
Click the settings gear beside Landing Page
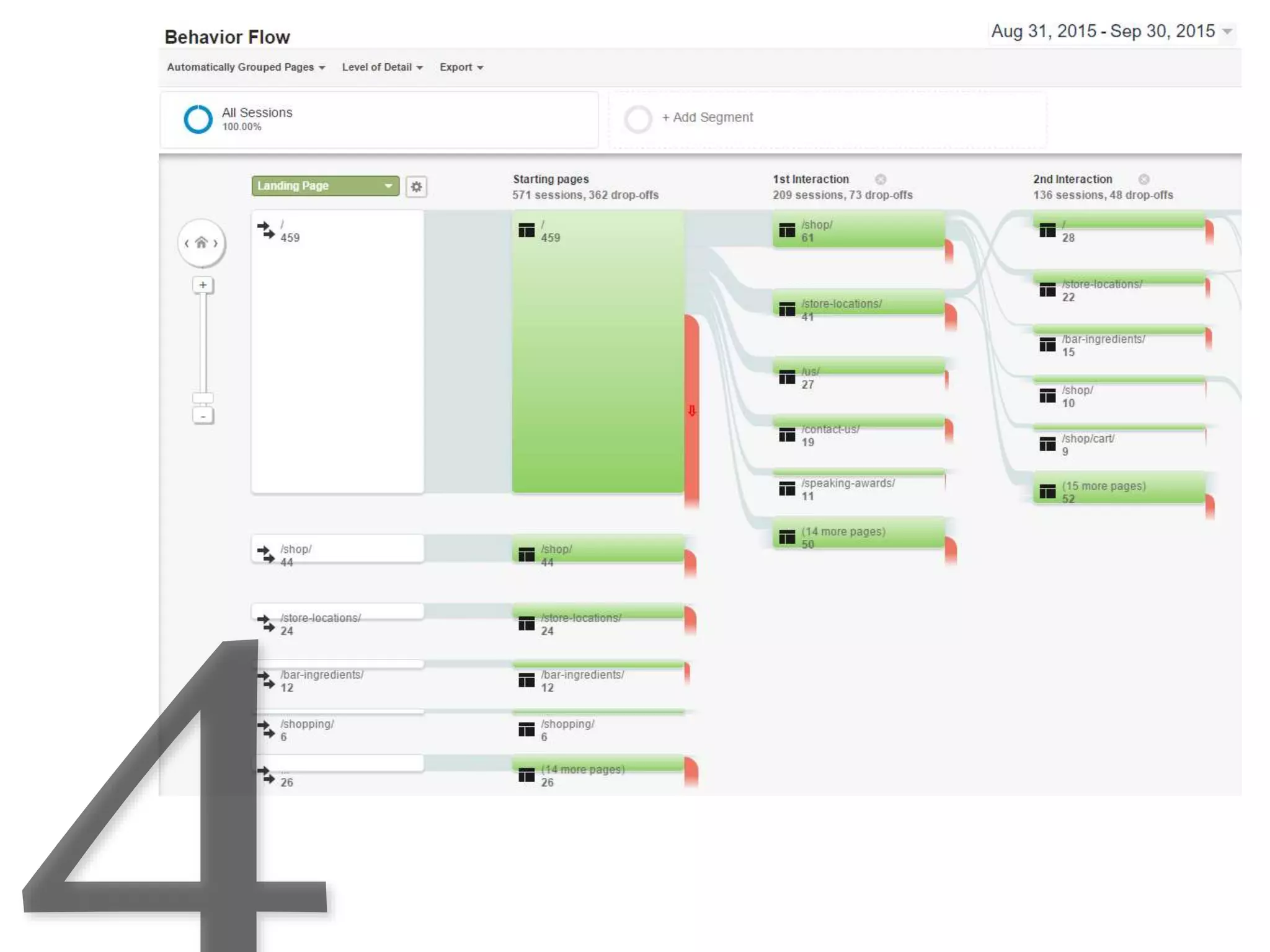(416, 187)
